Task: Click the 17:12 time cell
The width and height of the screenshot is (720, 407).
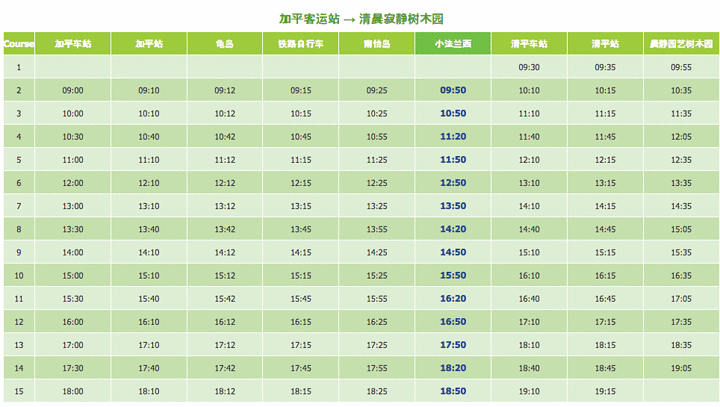Action: (225, 345)
